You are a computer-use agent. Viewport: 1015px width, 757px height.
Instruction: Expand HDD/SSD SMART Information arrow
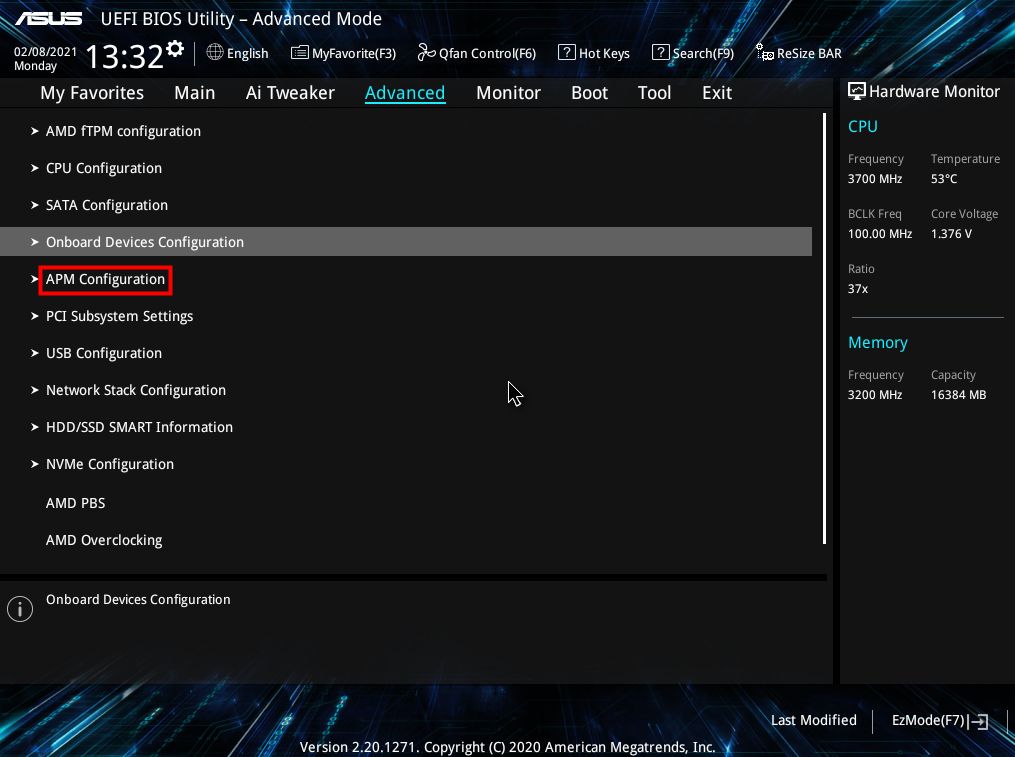coord(34,427)
